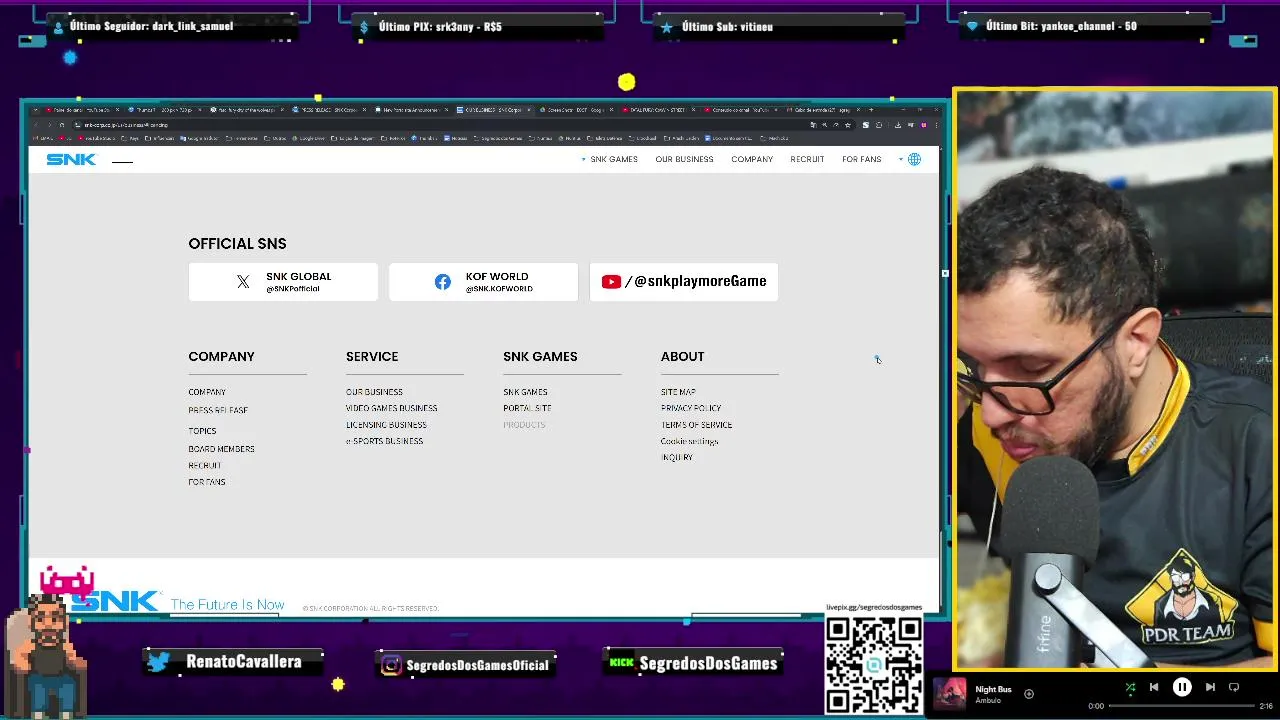Open the globe language selector
Screen dimensions: 1280x720
click(914, 159)
